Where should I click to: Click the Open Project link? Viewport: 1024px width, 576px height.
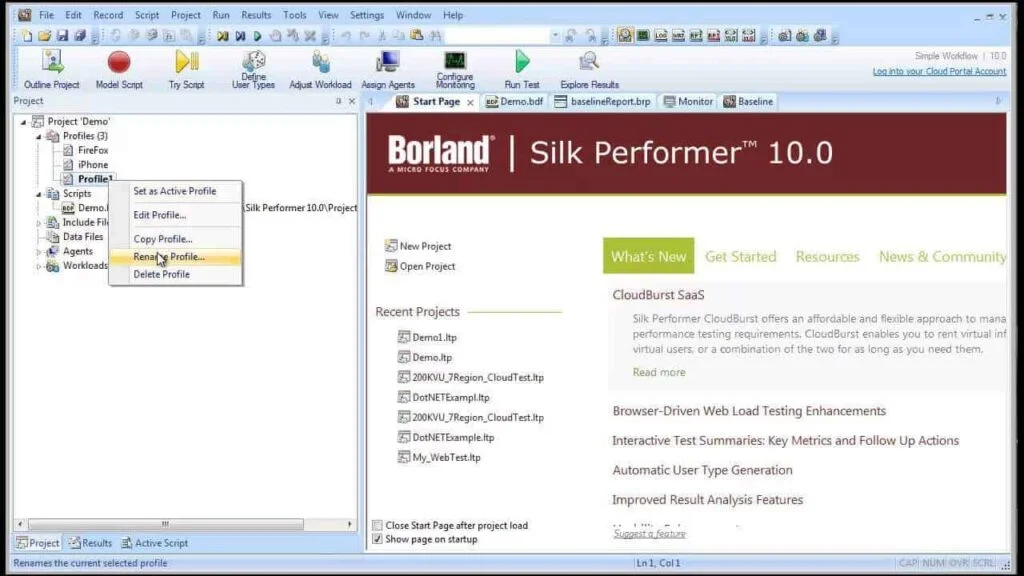420,266
